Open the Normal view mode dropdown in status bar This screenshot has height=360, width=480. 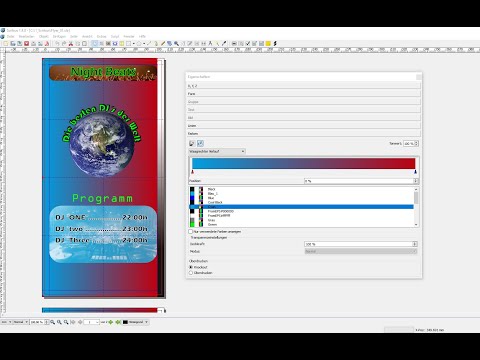pyautogui.click(x=21, y=322)
